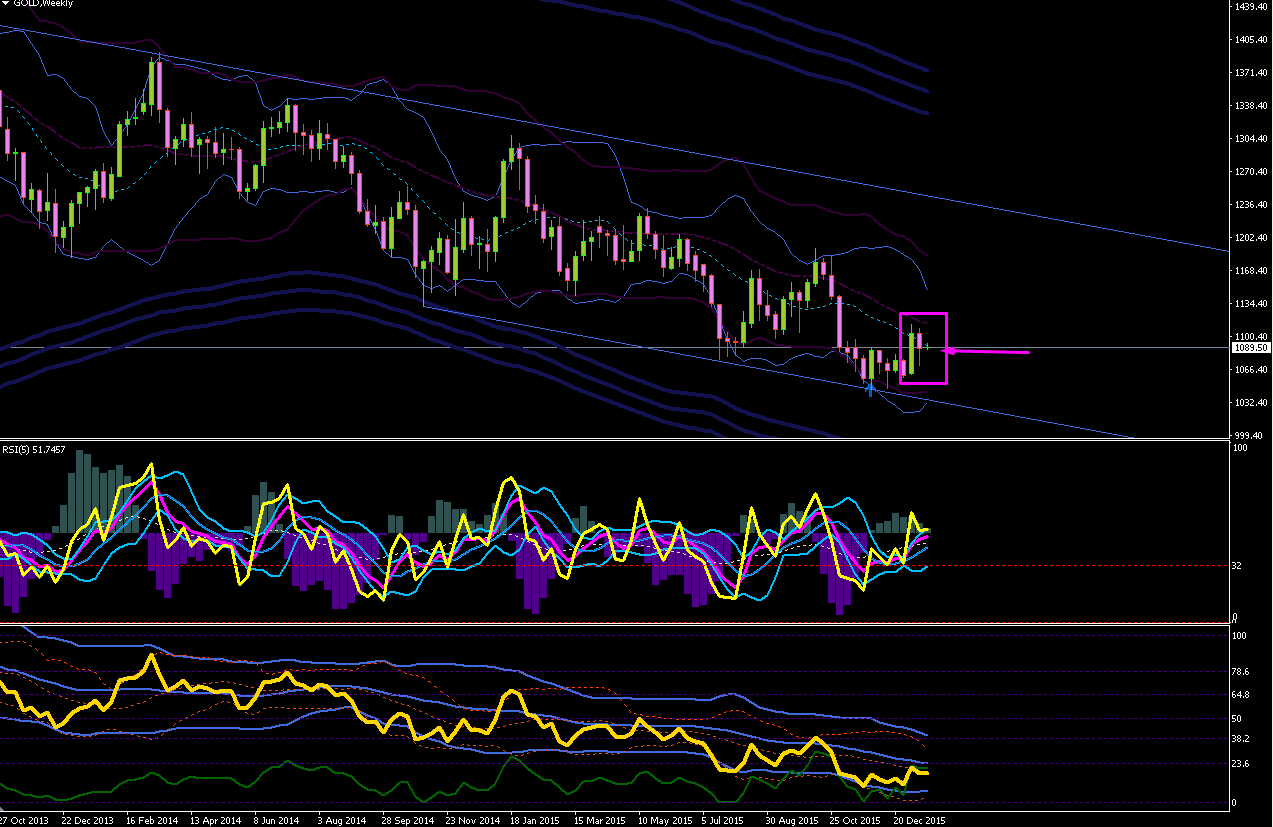Select the 1304.40 price level
This screenshot has height=827, width=1273.
[1251, 139]
